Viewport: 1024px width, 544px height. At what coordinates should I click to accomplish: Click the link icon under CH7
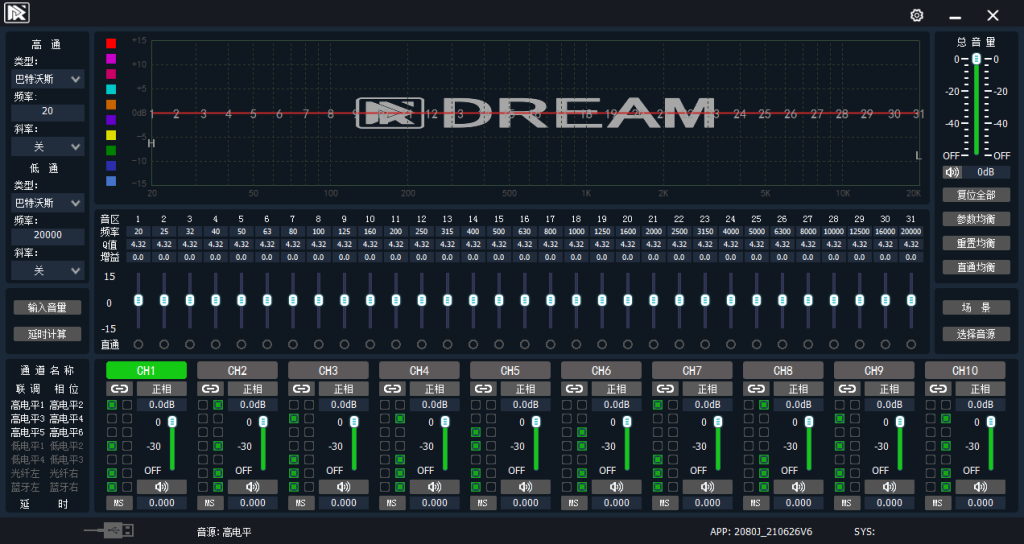click(665, 389)
